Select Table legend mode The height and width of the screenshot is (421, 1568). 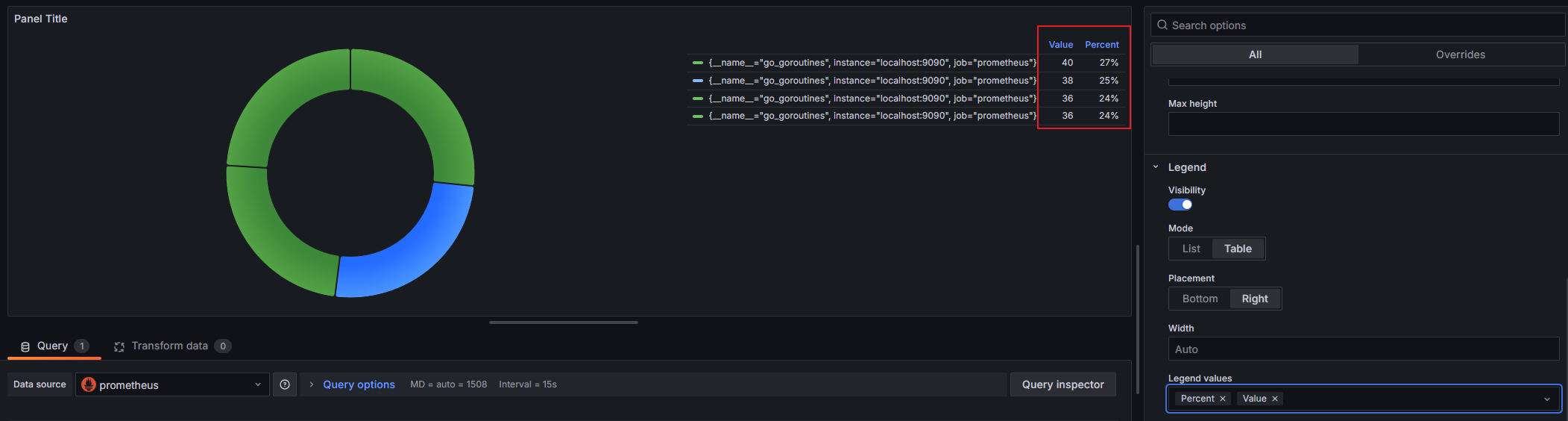pyautogui.click(x=1238, y=249)
